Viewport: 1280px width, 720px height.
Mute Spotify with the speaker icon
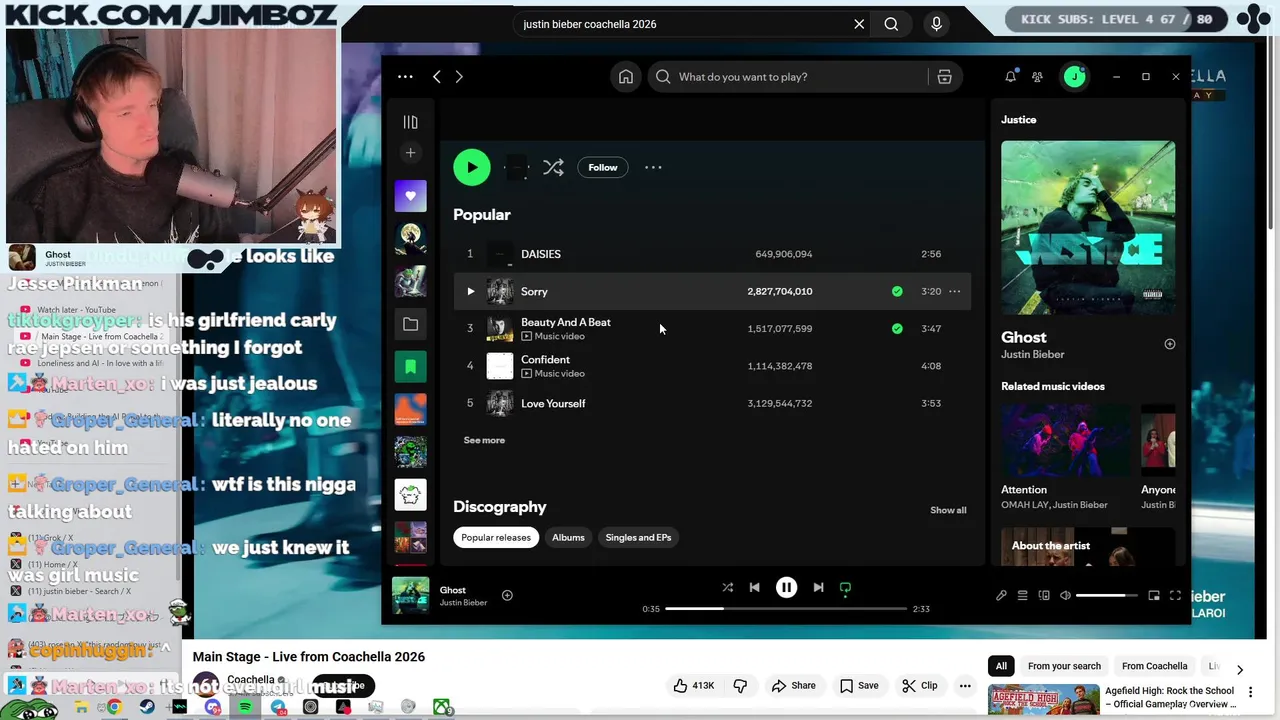pos(1065,595)
